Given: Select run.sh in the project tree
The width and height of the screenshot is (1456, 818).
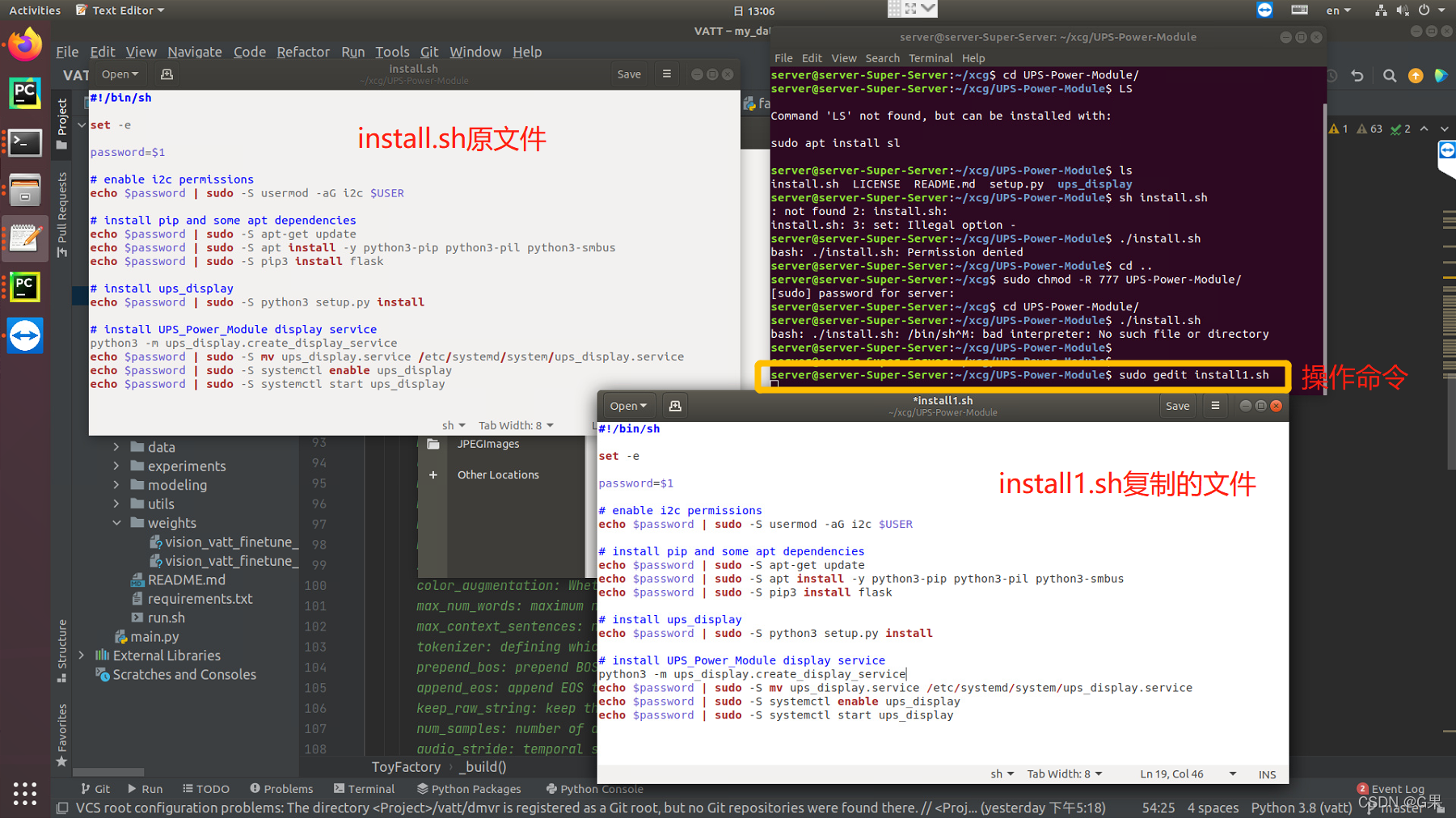Looking at the screenshot, I should click(166, 618).
